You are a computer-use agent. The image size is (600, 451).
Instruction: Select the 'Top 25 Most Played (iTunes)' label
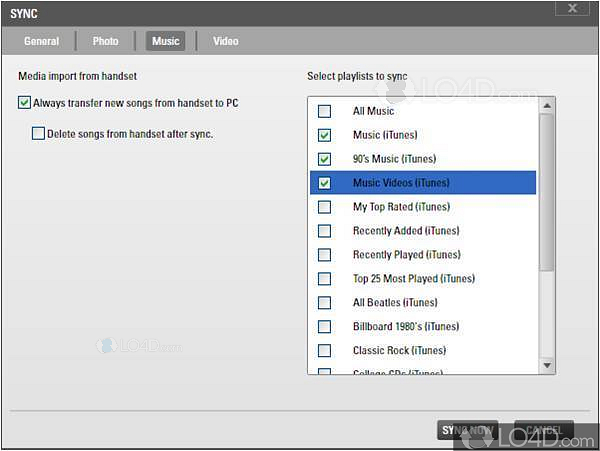tap(414, 279)
